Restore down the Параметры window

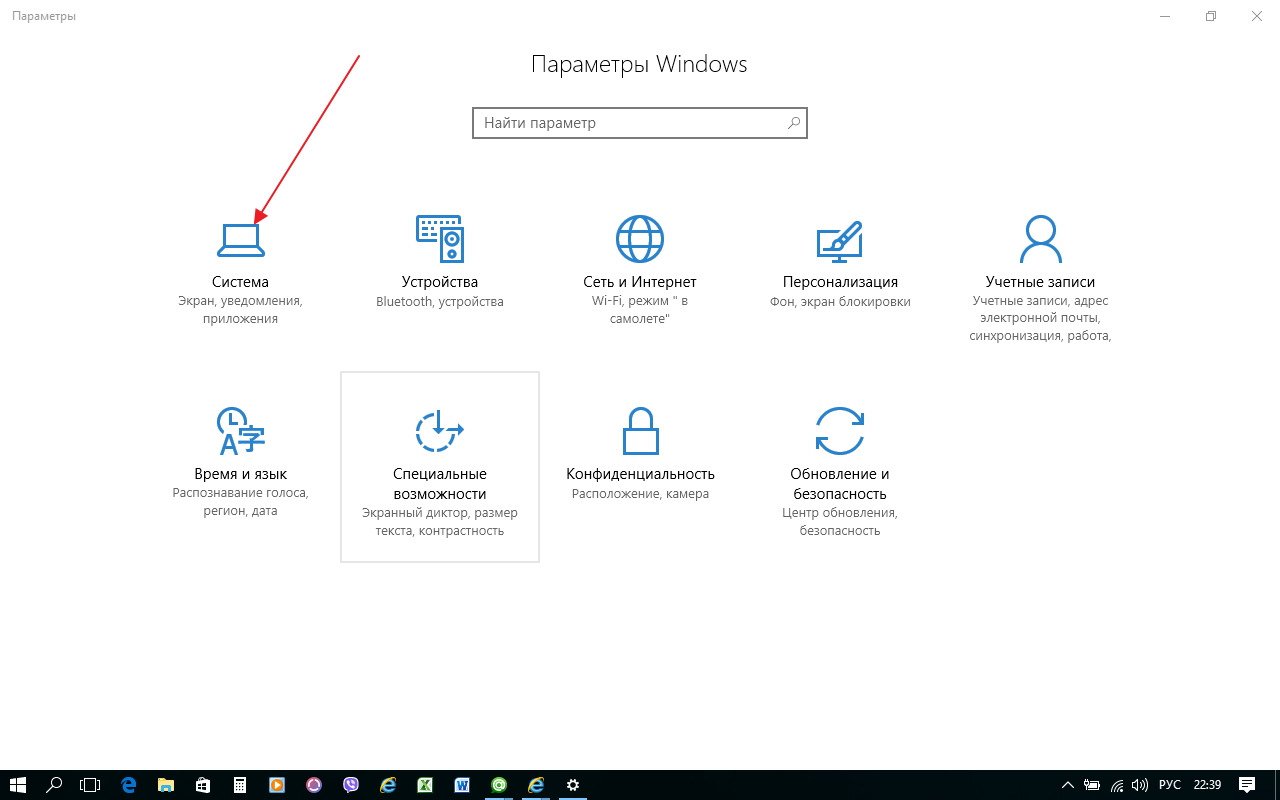click(x=1211, y=16)
